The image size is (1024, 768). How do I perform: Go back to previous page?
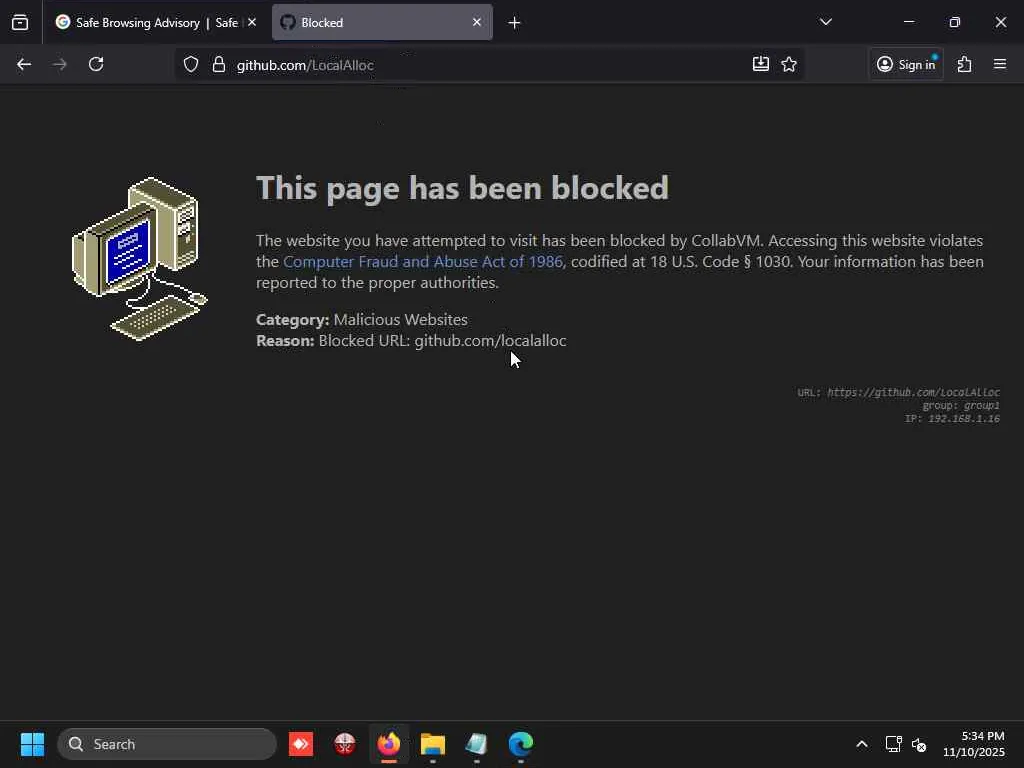(24, 64)
